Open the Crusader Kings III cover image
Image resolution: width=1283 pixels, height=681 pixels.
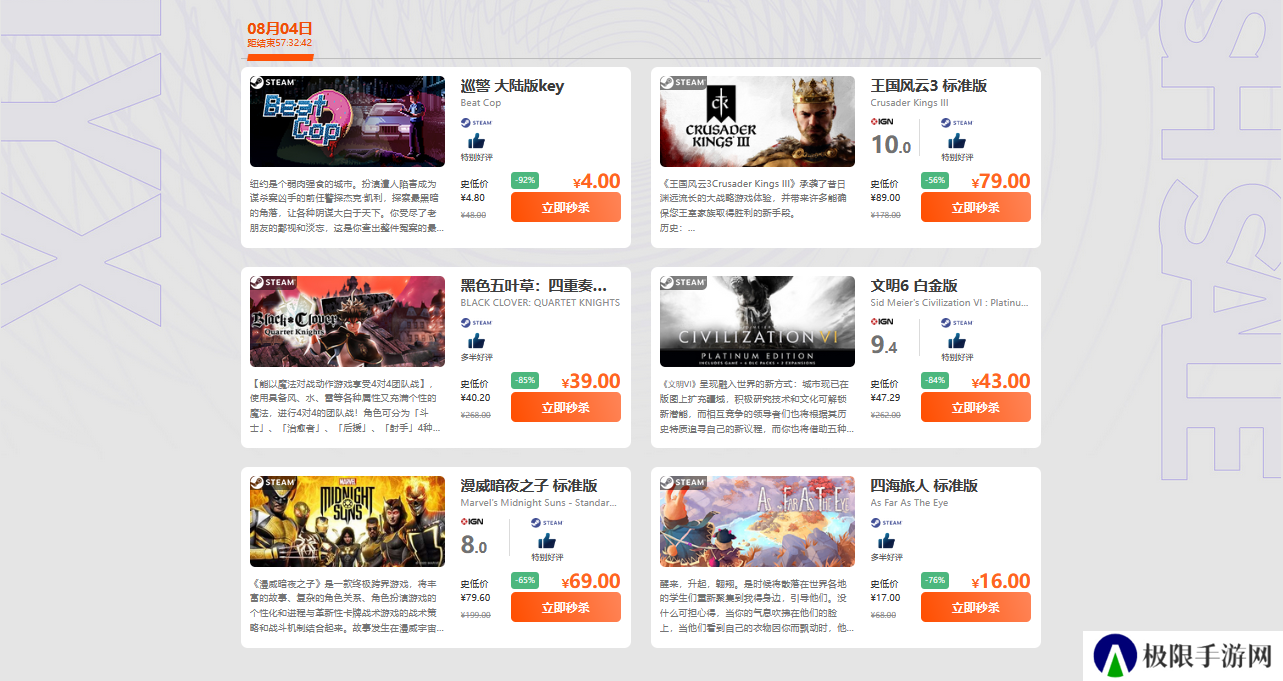pos(757,121)
